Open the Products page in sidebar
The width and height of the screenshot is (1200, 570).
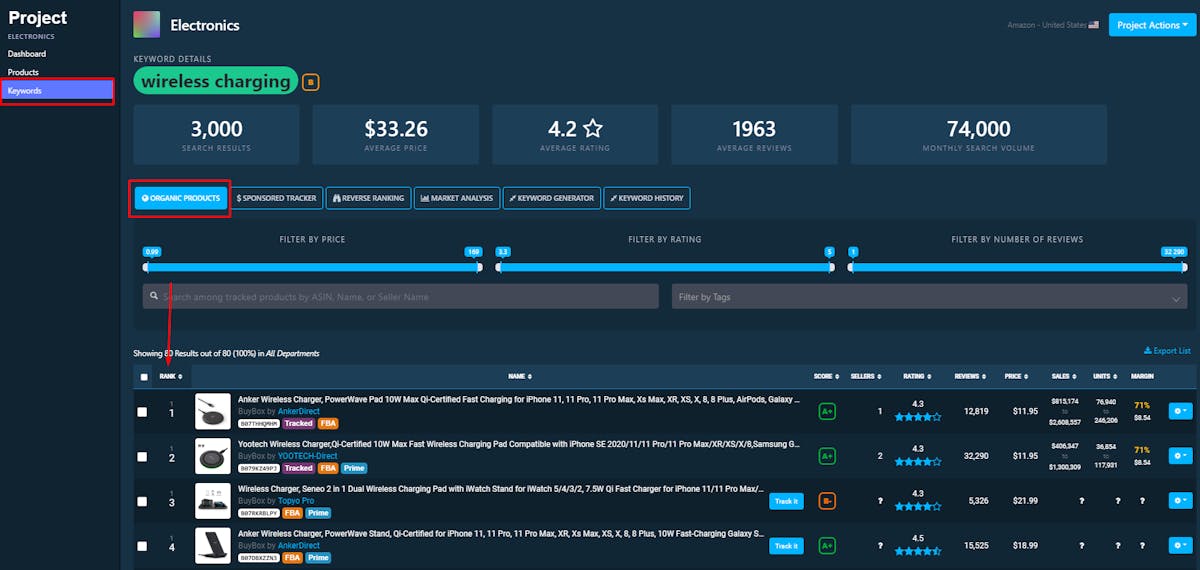coord(23,72)
